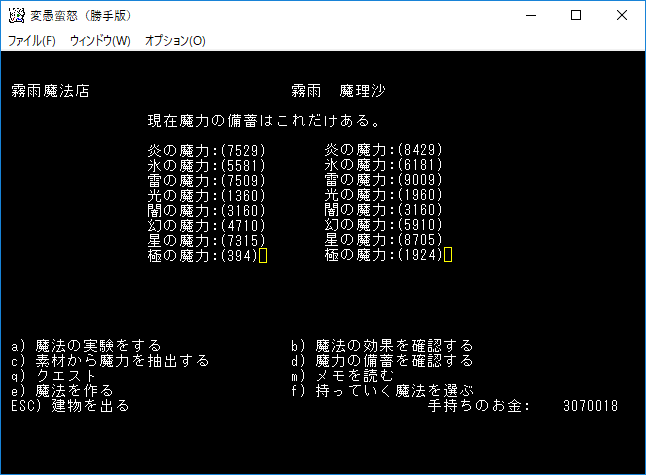
Task: Click the left 炎の魔力:(7529) entry
Action: 206,150
